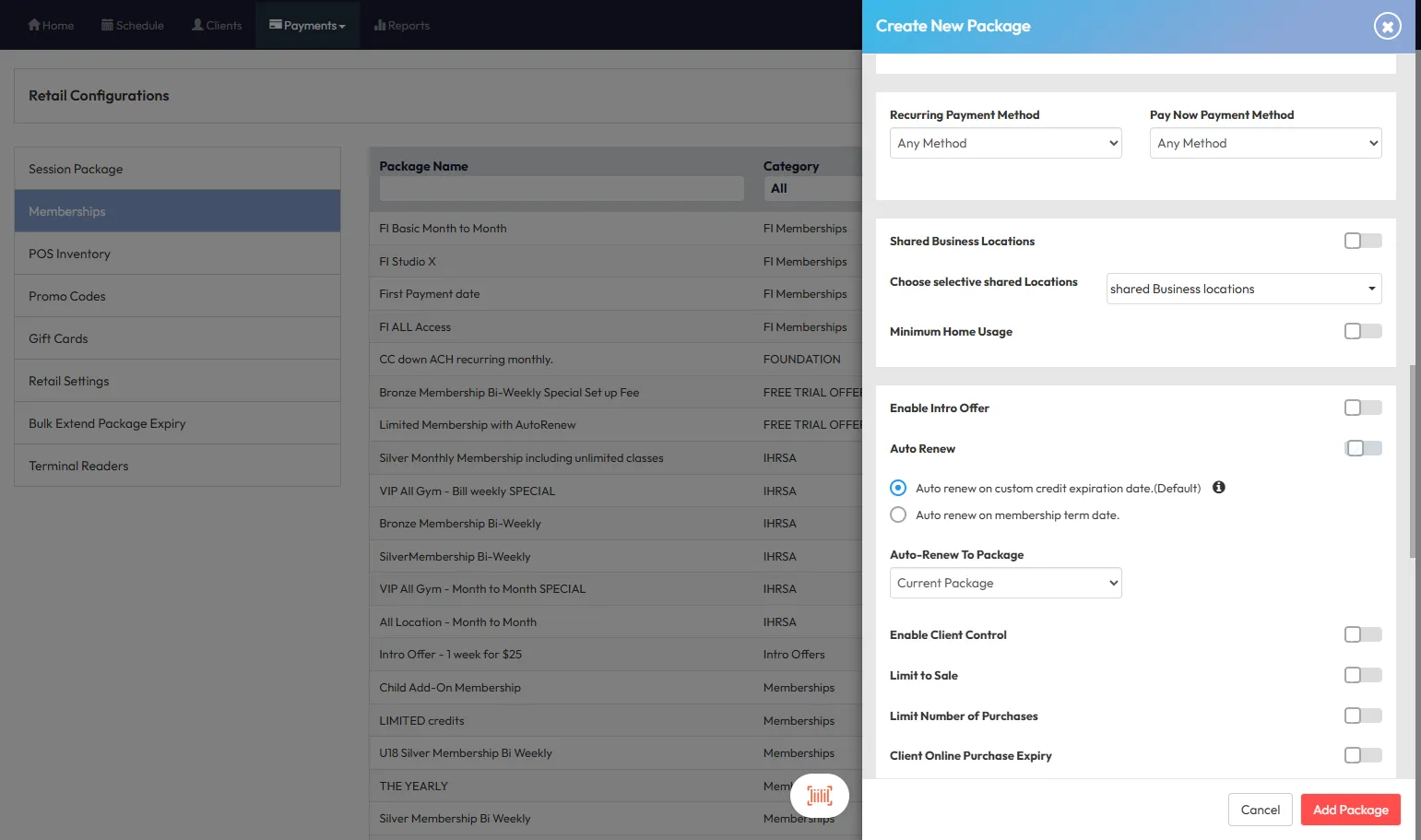
Task: Open the Payments menu
Action: coord(307,25)
